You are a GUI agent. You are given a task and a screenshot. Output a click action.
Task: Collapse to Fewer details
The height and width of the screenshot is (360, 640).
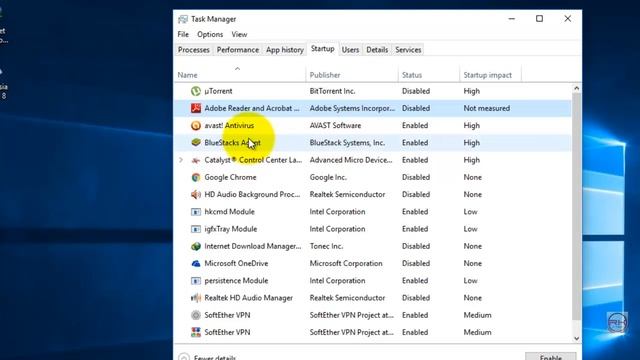[207, 358]
